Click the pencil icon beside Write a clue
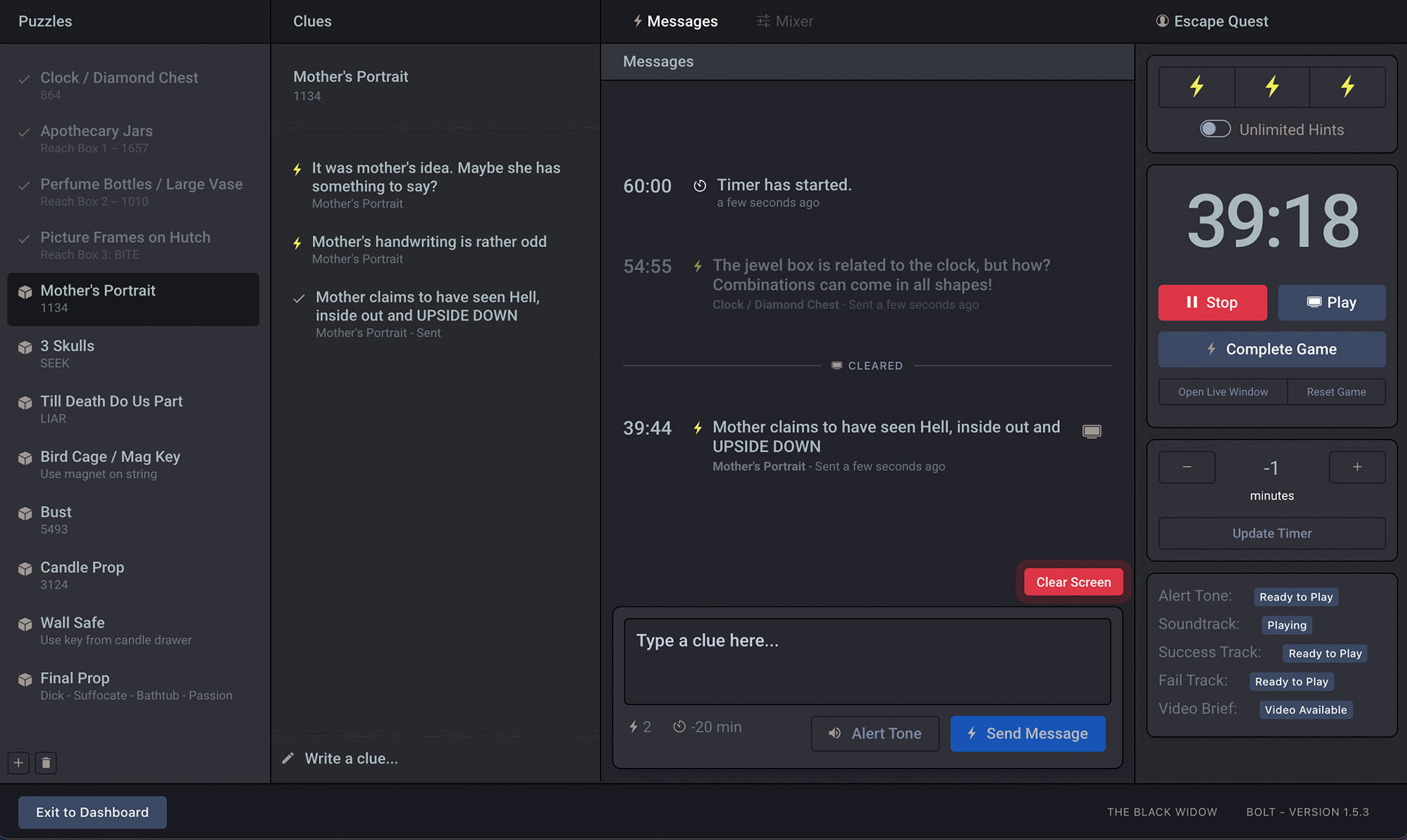 pyautogui.click(x=289, y=758)
